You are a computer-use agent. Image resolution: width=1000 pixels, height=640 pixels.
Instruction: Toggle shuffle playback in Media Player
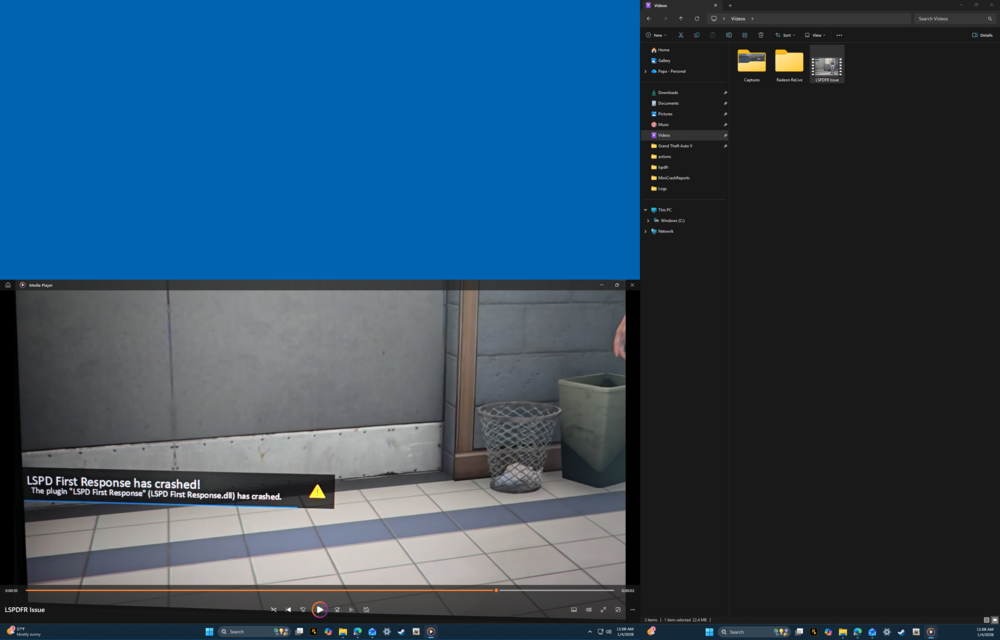tap(274, 609)
